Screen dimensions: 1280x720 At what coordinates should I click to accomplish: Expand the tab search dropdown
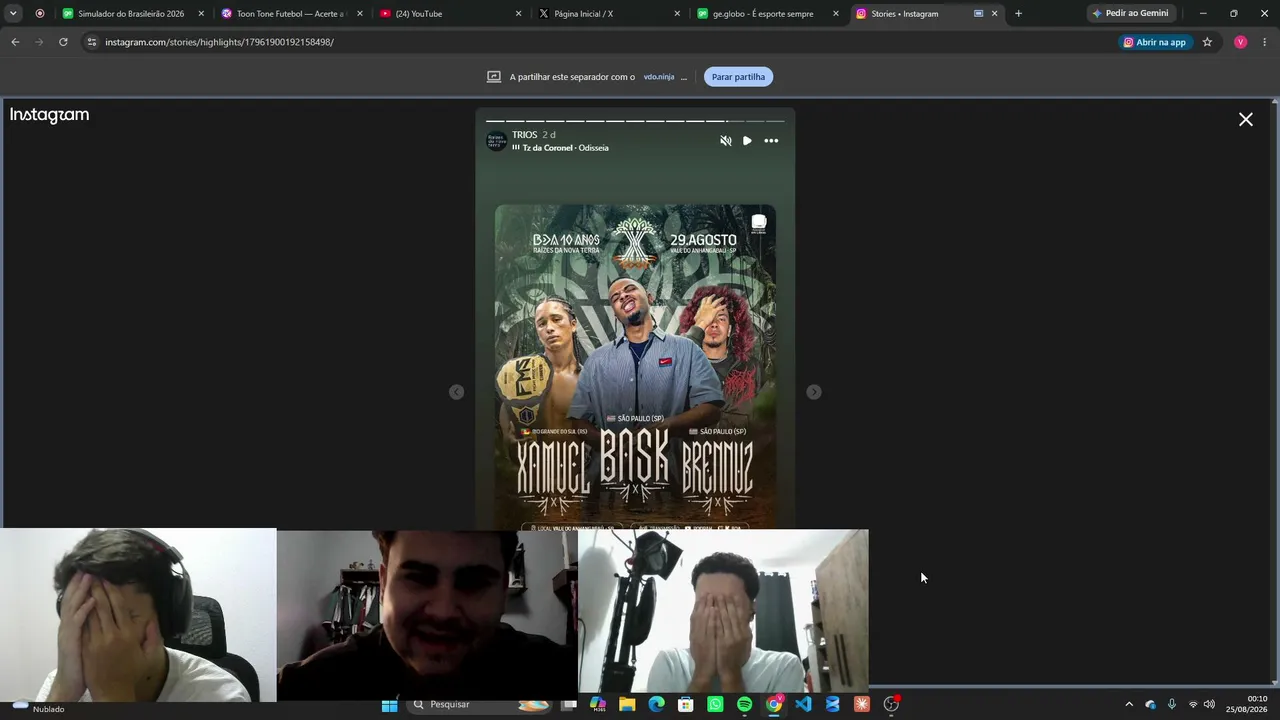click(x=13, y=14)
